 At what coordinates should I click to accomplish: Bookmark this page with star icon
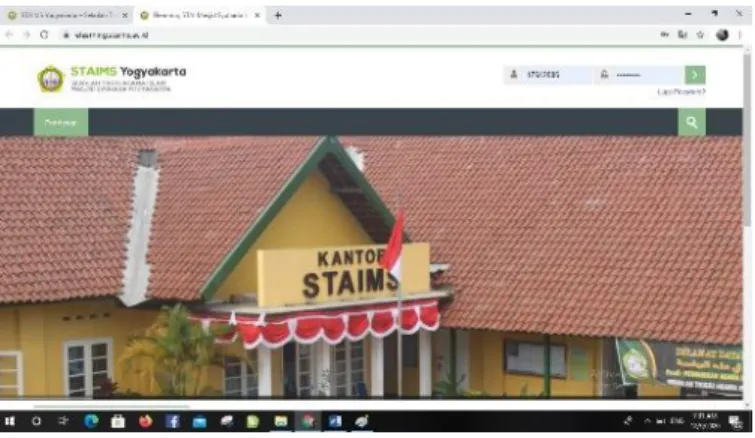click(x=701, y=35)
